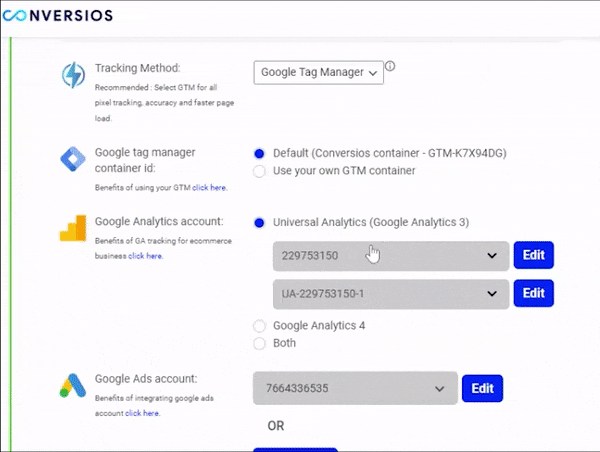Select Universal Analytics (Google Analytics 3) radio
The height and width of the screenshot is (452, 600).
click(x=259, y=223)
